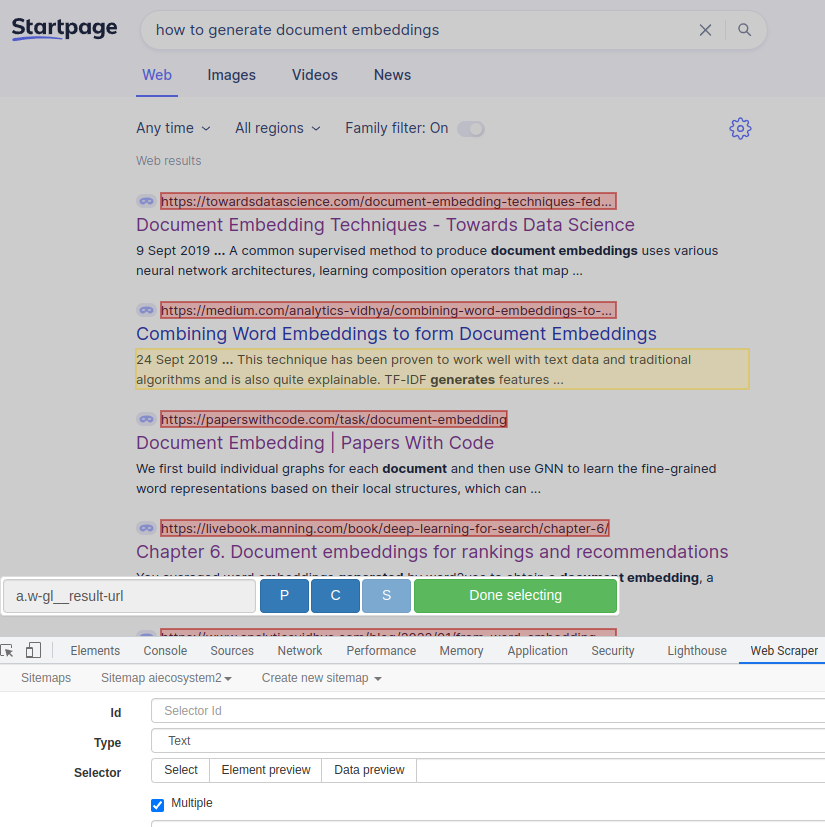Image resolution: width=825 pixels, height=827 pixels.
Task: Open the Network DevTools tab
Action: [x=300, y=651]
